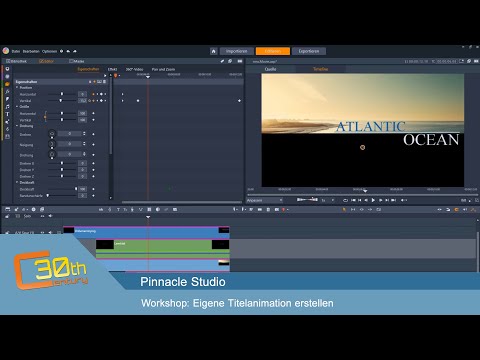Click the orange anchor point in preview
Screen dimensions: 480x360
pyautogui.click(x=363, y=147)
